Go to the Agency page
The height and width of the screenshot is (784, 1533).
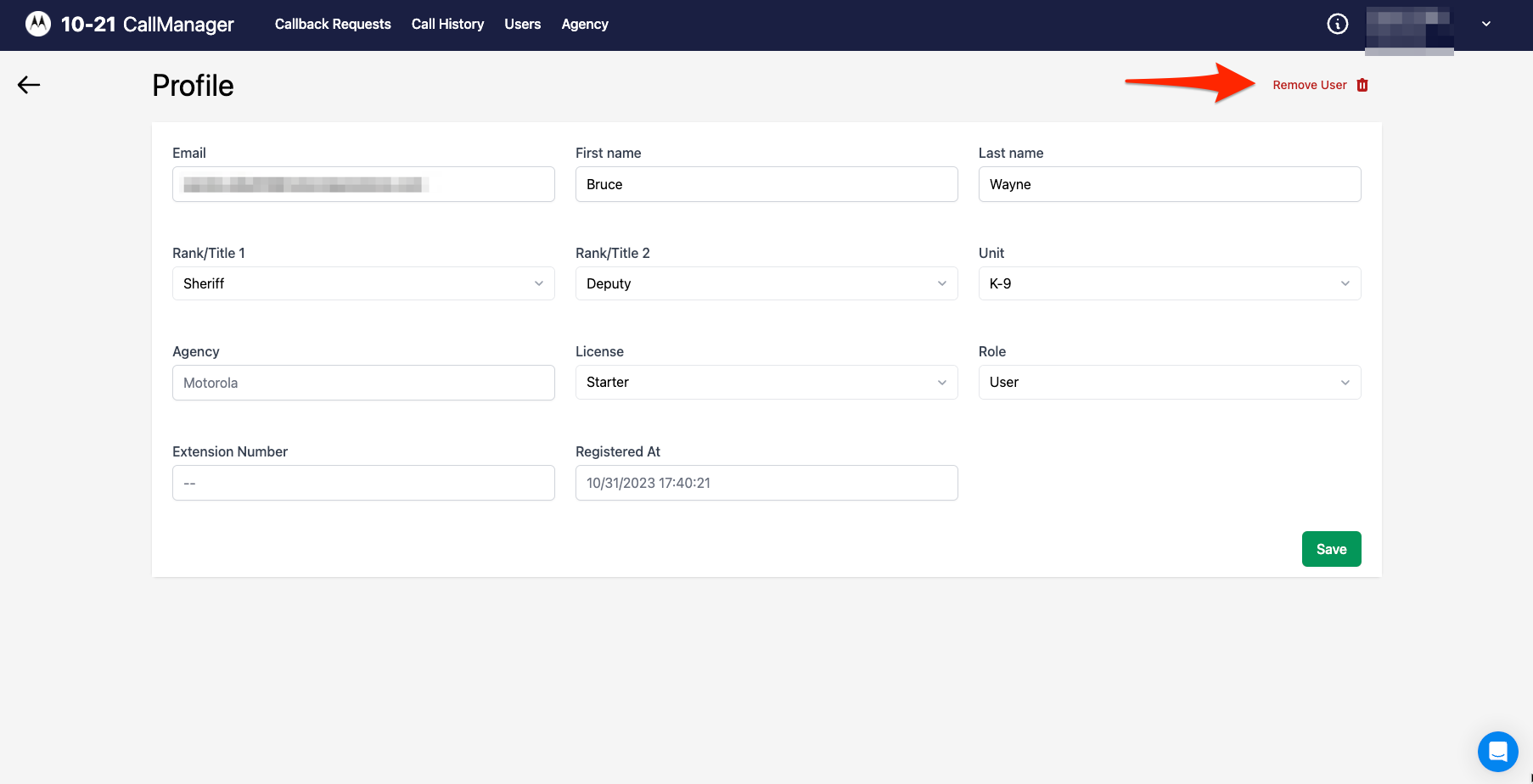pyautogui.click(x=585, y=24)
